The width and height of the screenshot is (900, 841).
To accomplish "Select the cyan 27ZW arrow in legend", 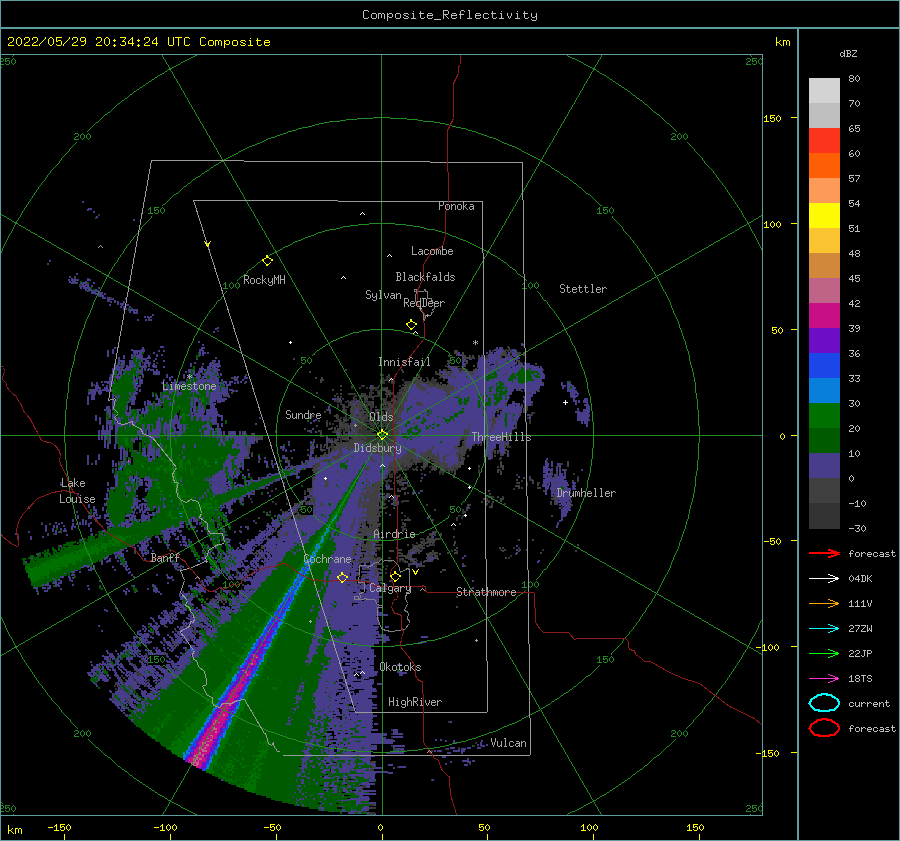I will (x=824, y=628).
